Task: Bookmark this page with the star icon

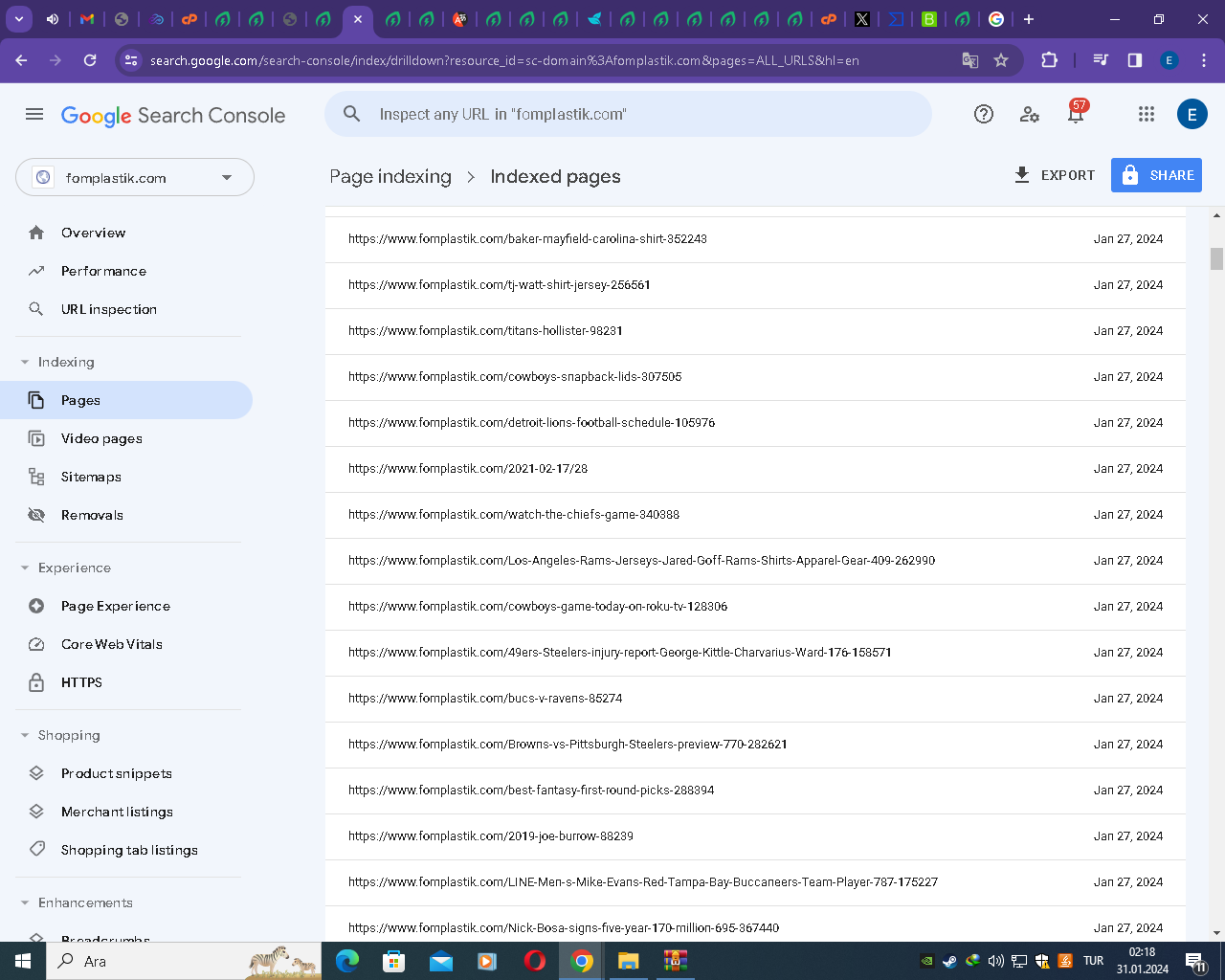Action: (x=1001, y=60)
